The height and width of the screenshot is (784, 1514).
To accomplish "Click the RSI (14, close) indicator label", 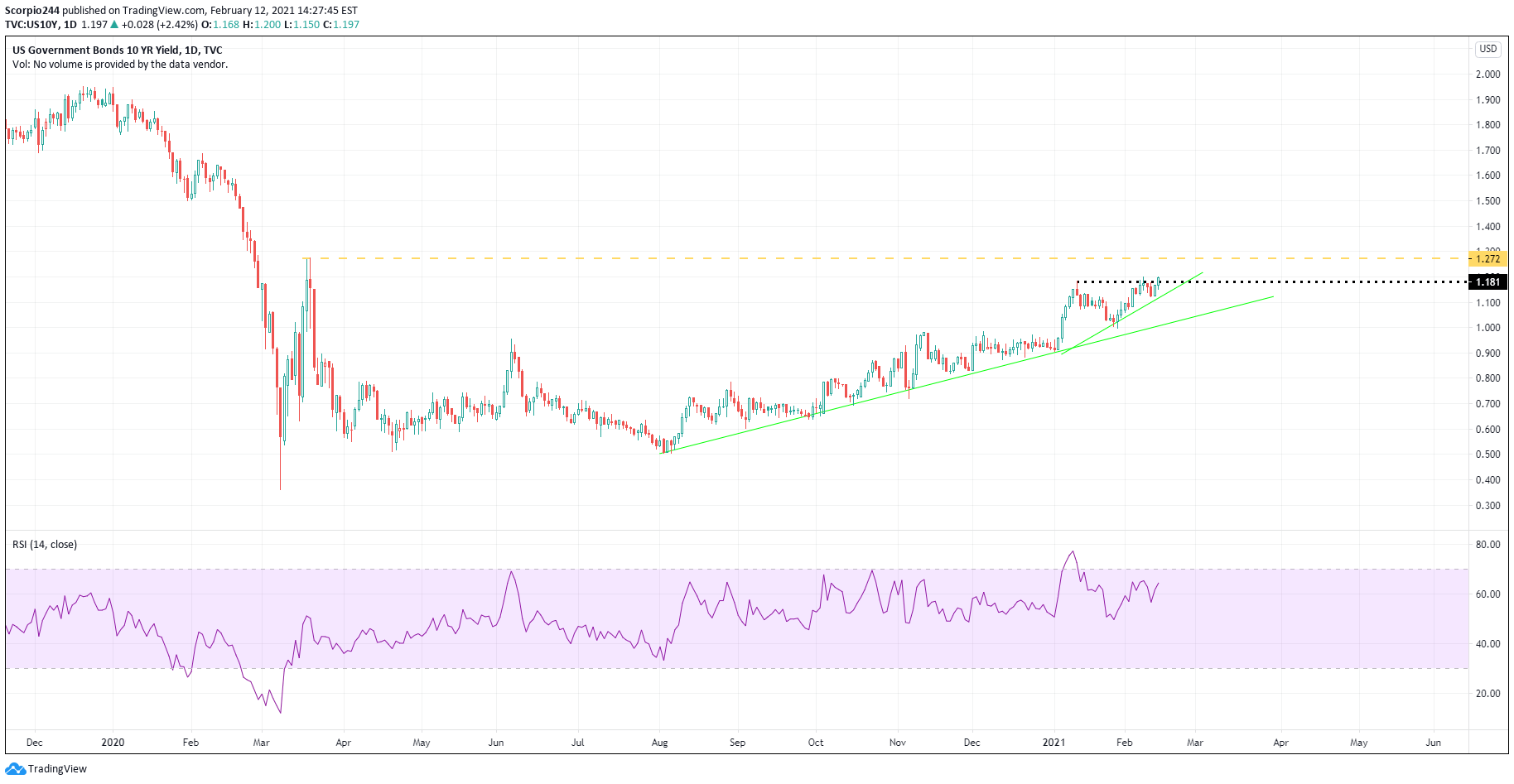I will [x=45, y=545].
